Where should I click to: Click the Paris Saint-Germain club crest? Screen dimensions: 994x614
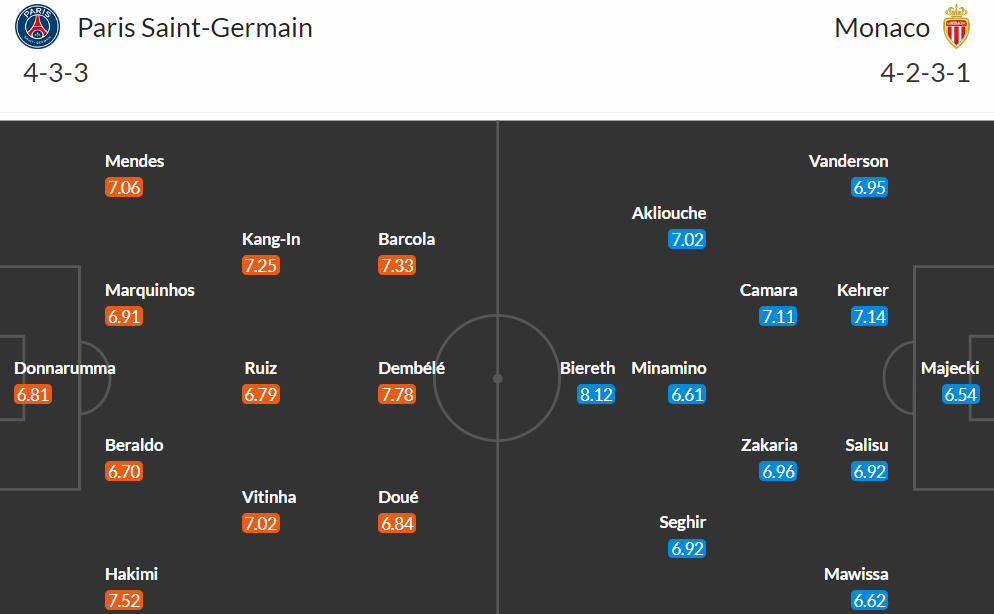[37, 27]
